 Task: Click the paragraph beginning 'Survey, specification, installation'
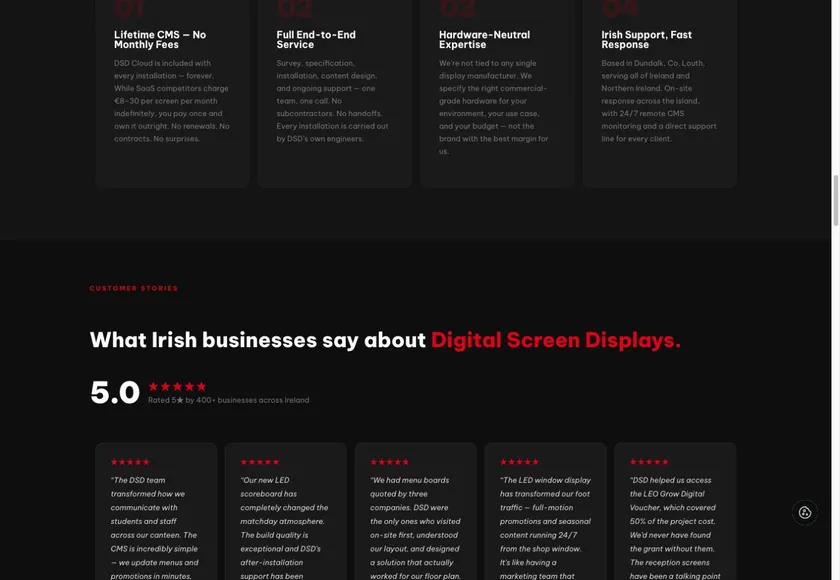(332, 101)
